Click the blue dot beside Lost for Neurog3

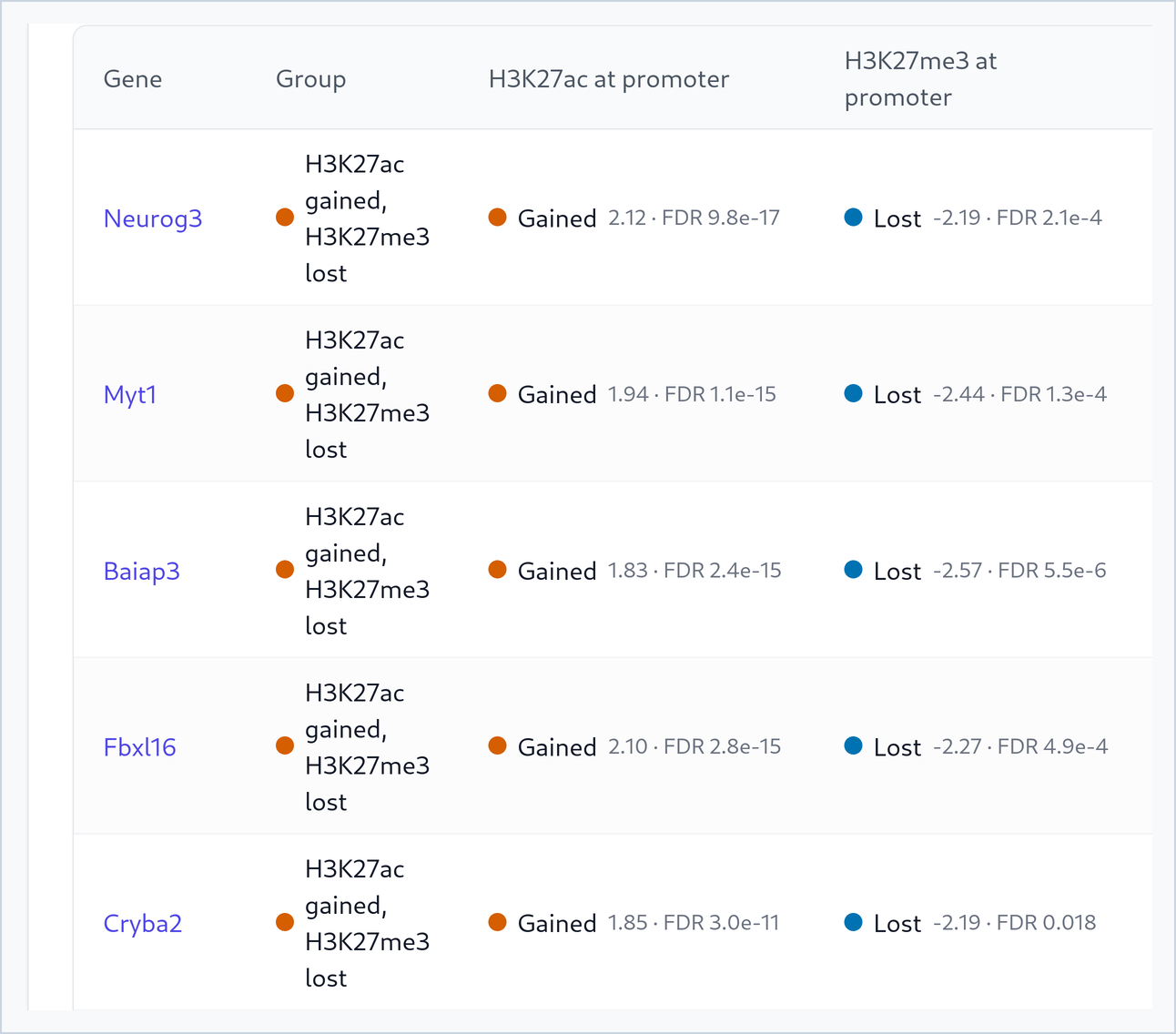coord(854,217)
